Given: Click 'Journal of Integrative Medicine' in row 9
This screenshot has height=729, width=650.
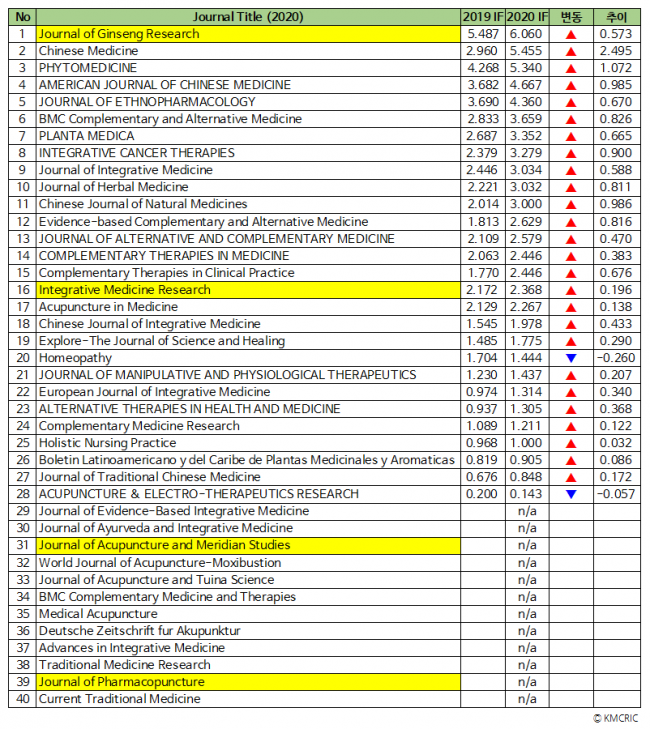Looking at the screenshot, I should (126, 170).
